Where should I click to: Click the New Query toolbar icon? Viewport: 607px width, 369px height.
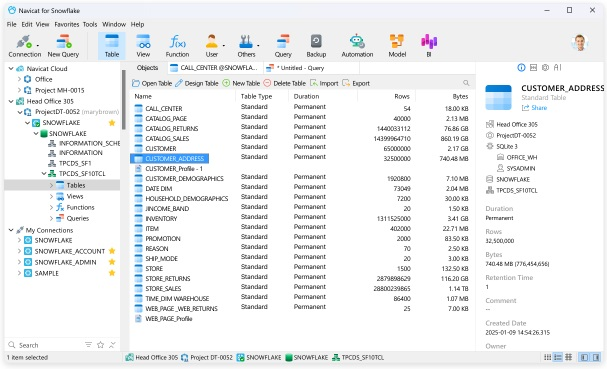point(63,46)
